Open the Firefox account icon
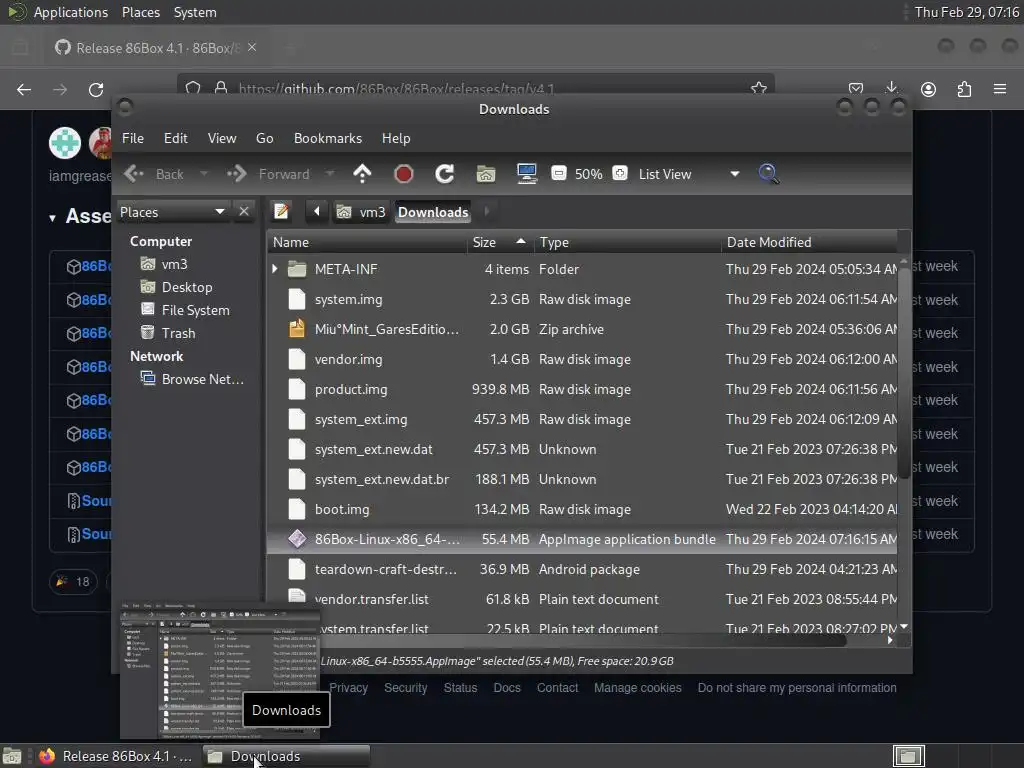 [x=928, y=89]
